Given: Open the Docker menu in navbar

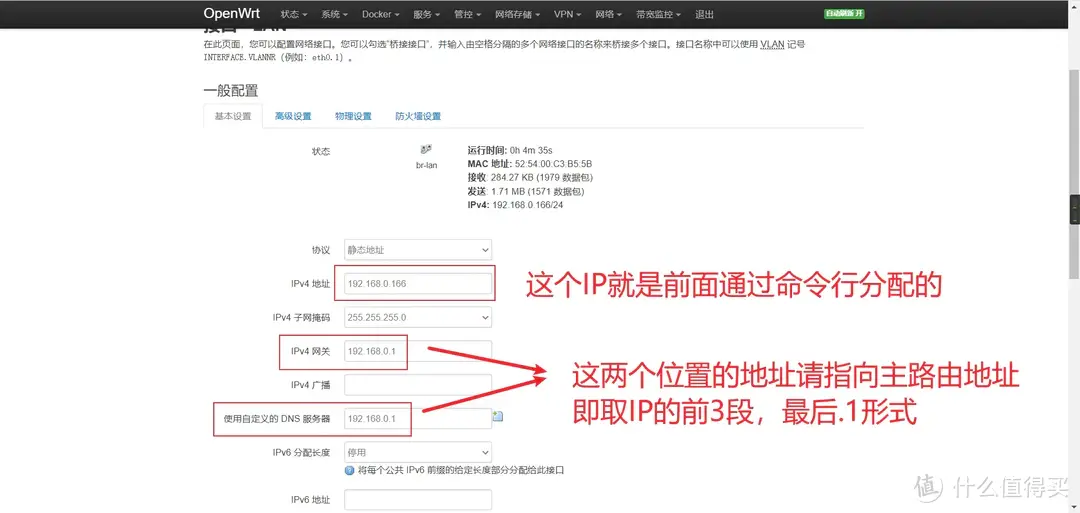Looking at the screenshot, I should [380, 14].
